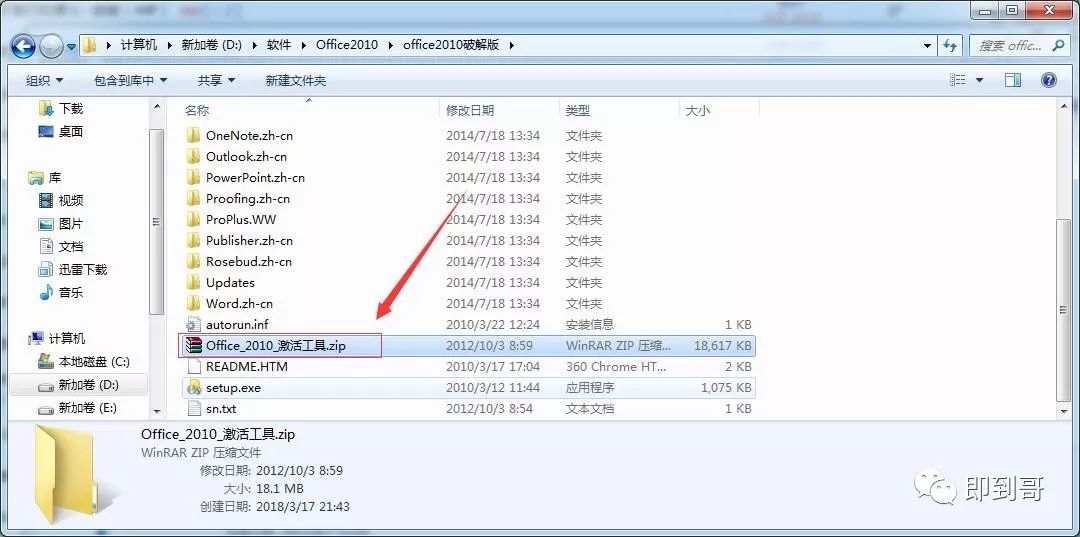
Task: Click the Word.zh-cn folder icon
Action: (x=193, y=303)
